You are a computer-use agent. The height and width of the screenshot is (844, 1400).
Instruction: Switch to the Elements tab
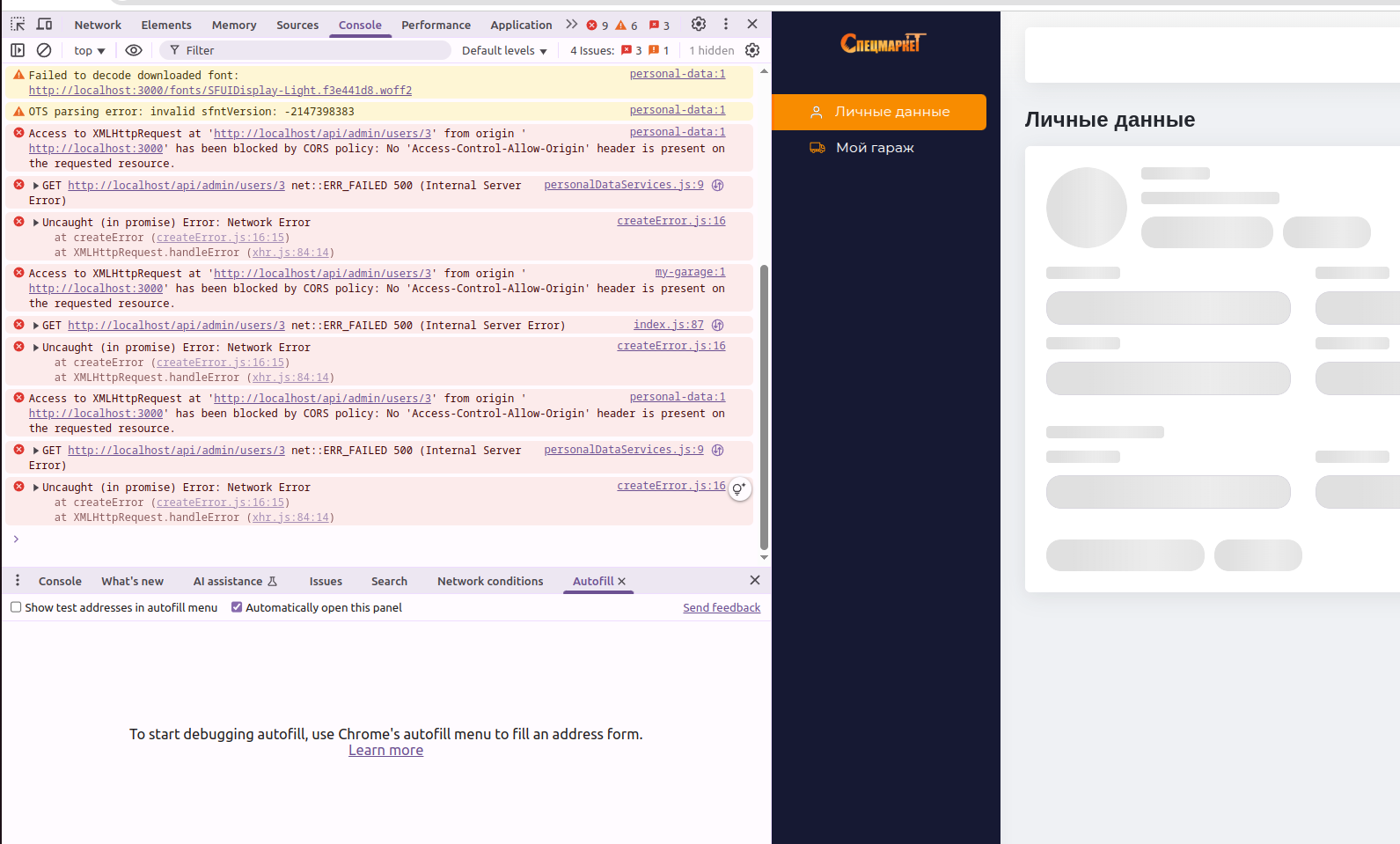point(166,25)
